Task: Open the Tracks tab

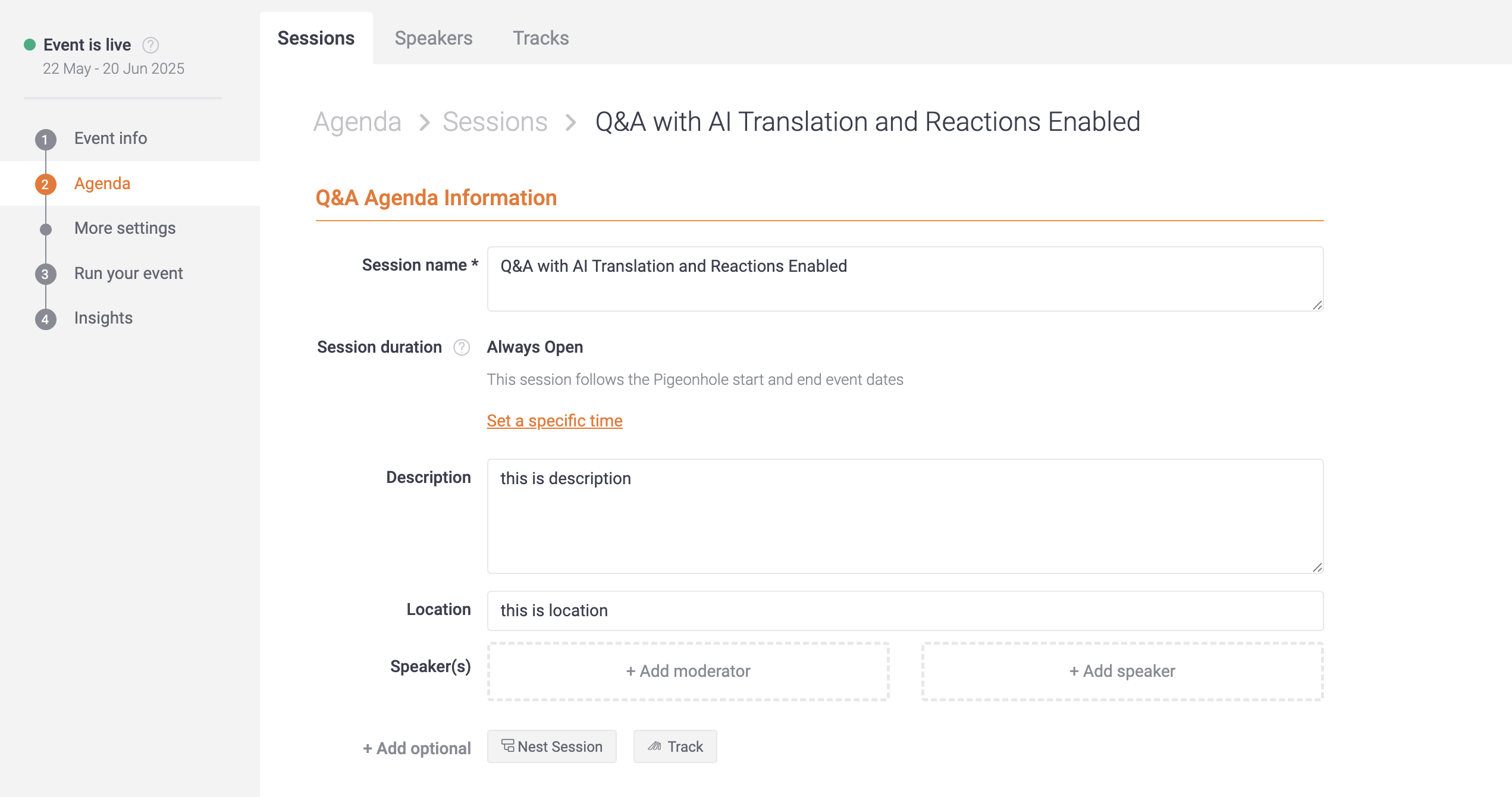Action: [541, 38]
